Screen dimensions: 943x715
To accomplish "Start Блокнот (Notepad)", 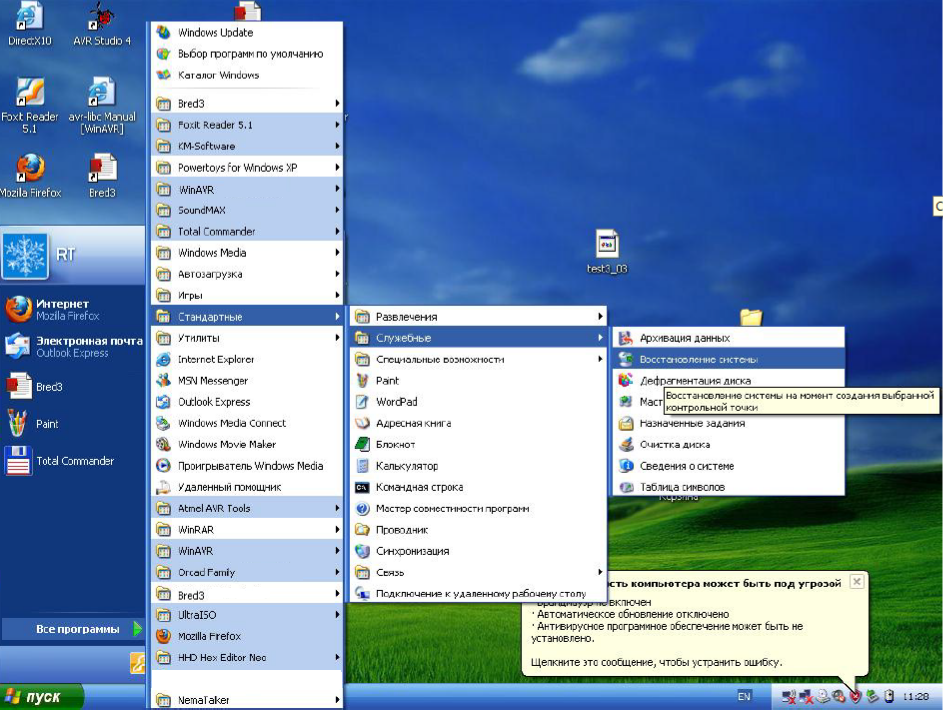I will (478, 444).
